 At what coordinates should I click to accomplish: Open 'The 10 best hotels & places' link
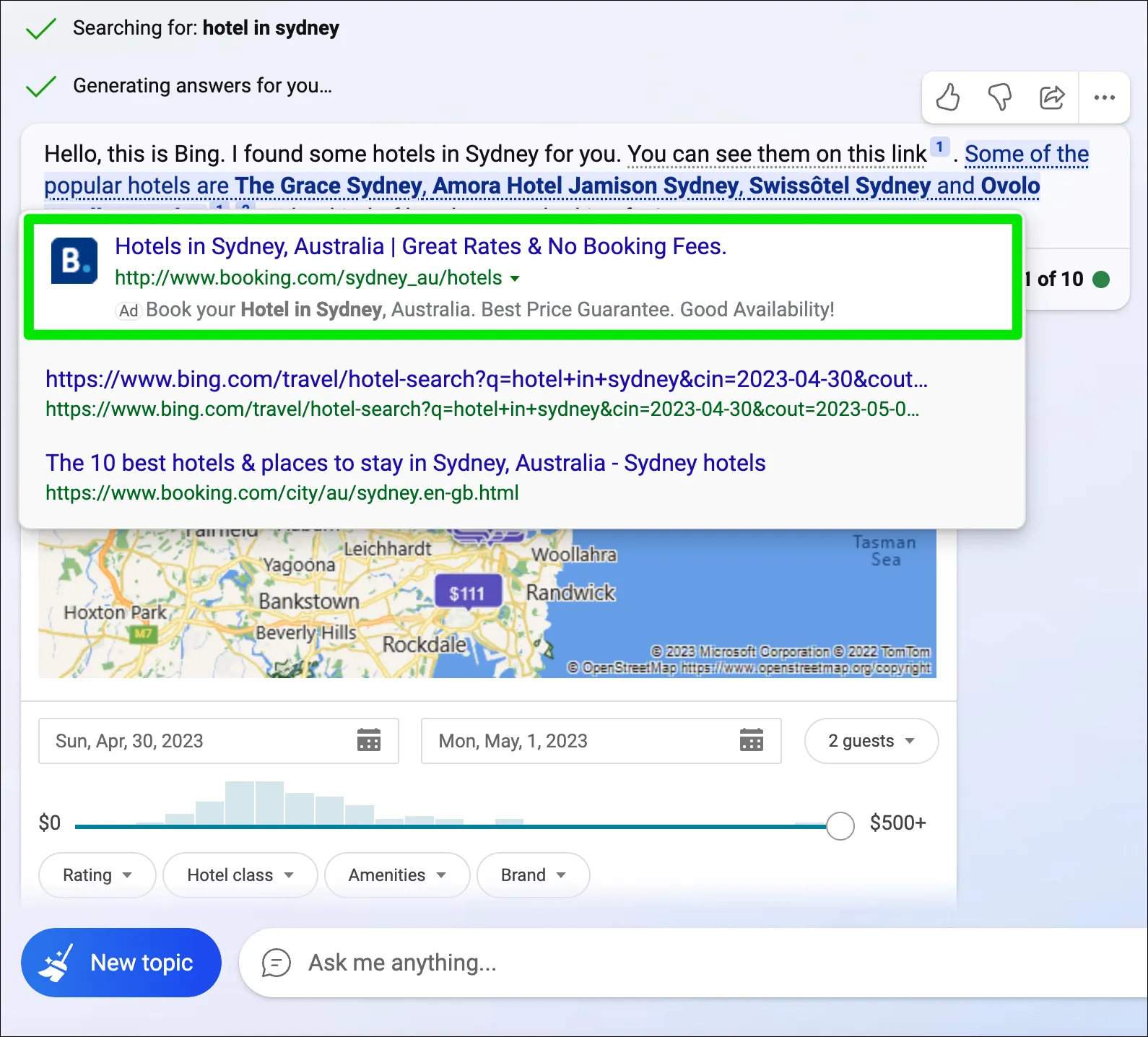(406, 463)
